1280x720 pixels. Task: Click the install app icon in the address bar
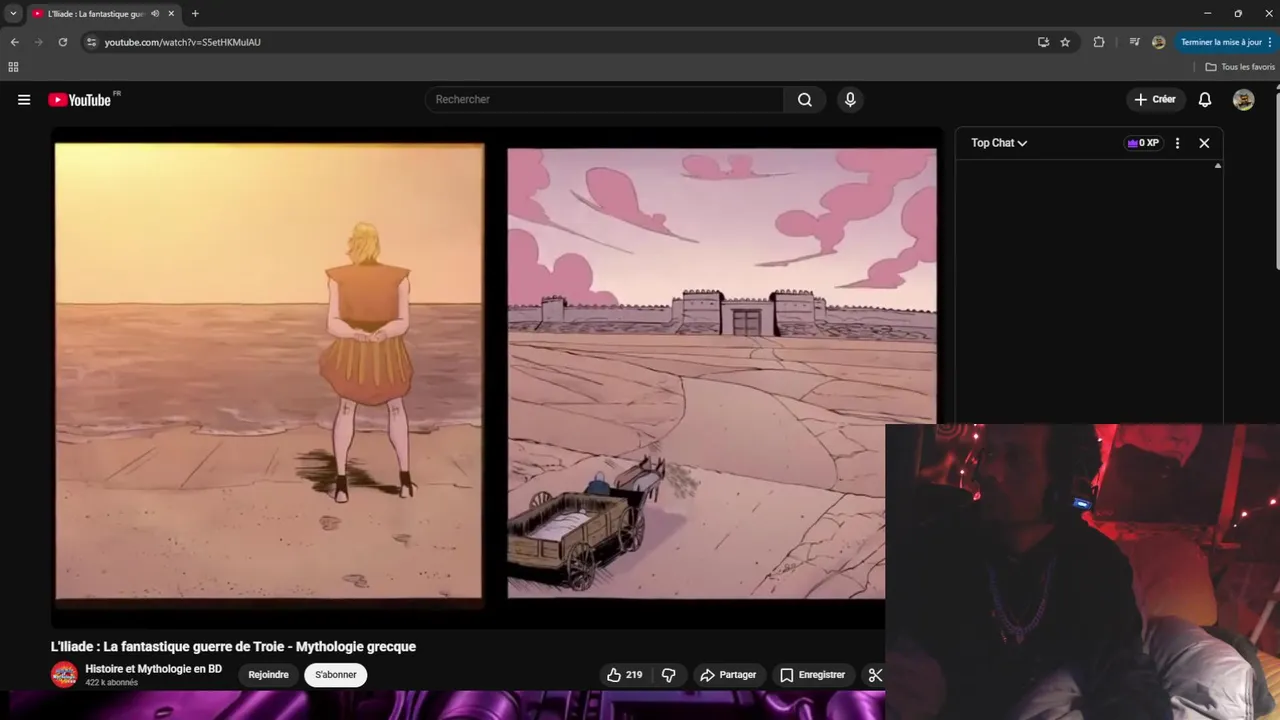click(x=1043, y=42)
